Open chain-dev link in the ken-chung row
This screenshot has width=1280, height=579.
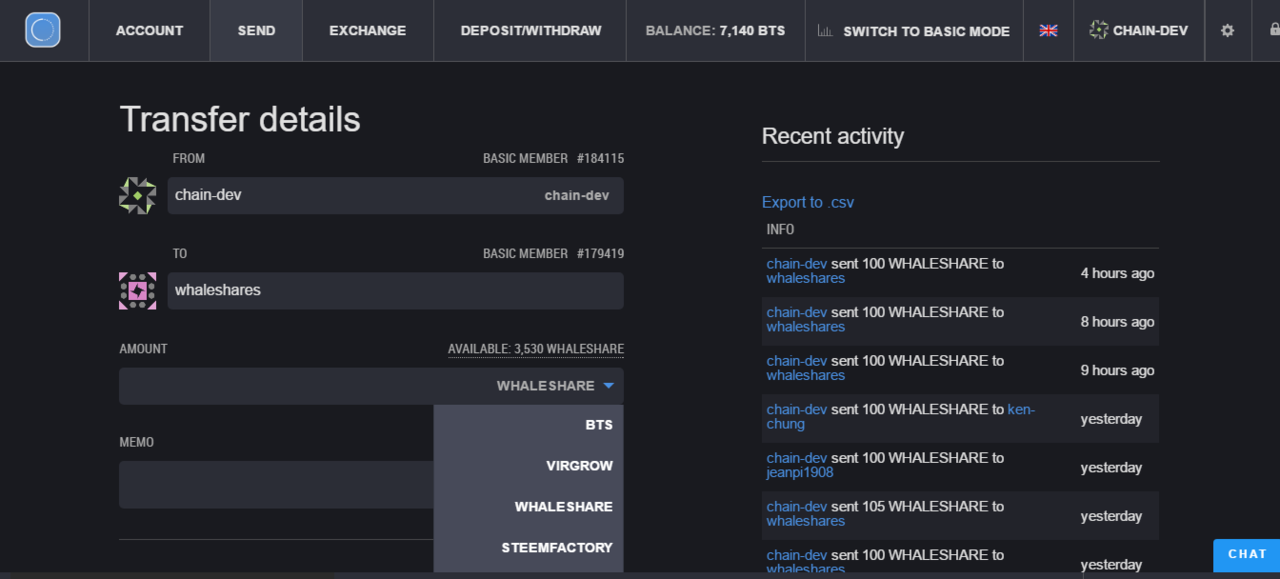tap(797, 409)
